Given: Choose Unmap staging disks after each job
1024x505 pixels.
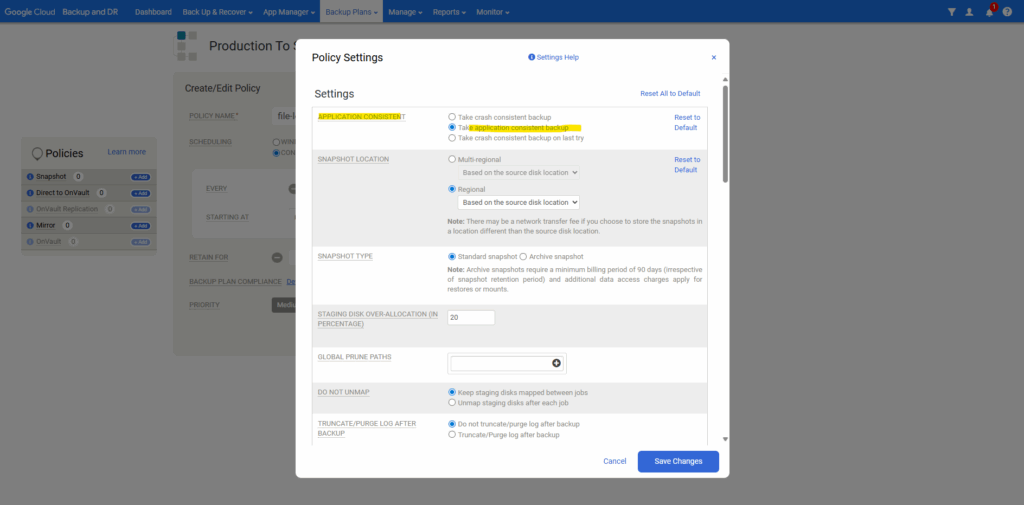Looking at the screenshot, I should tap(452, 403).
